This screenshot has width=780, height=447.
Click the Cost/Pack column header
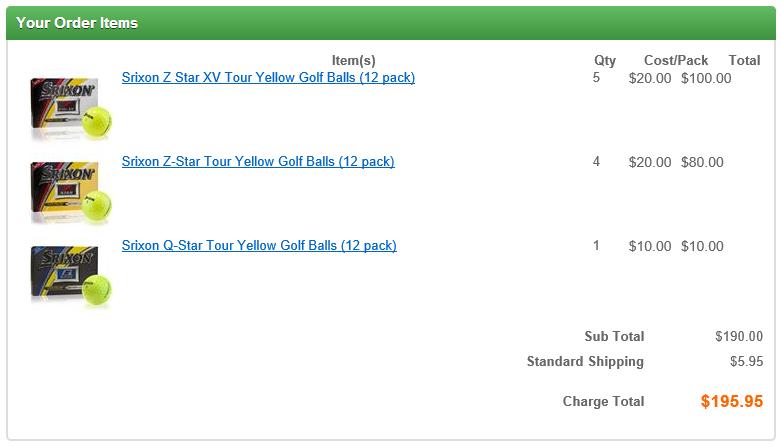676,60
